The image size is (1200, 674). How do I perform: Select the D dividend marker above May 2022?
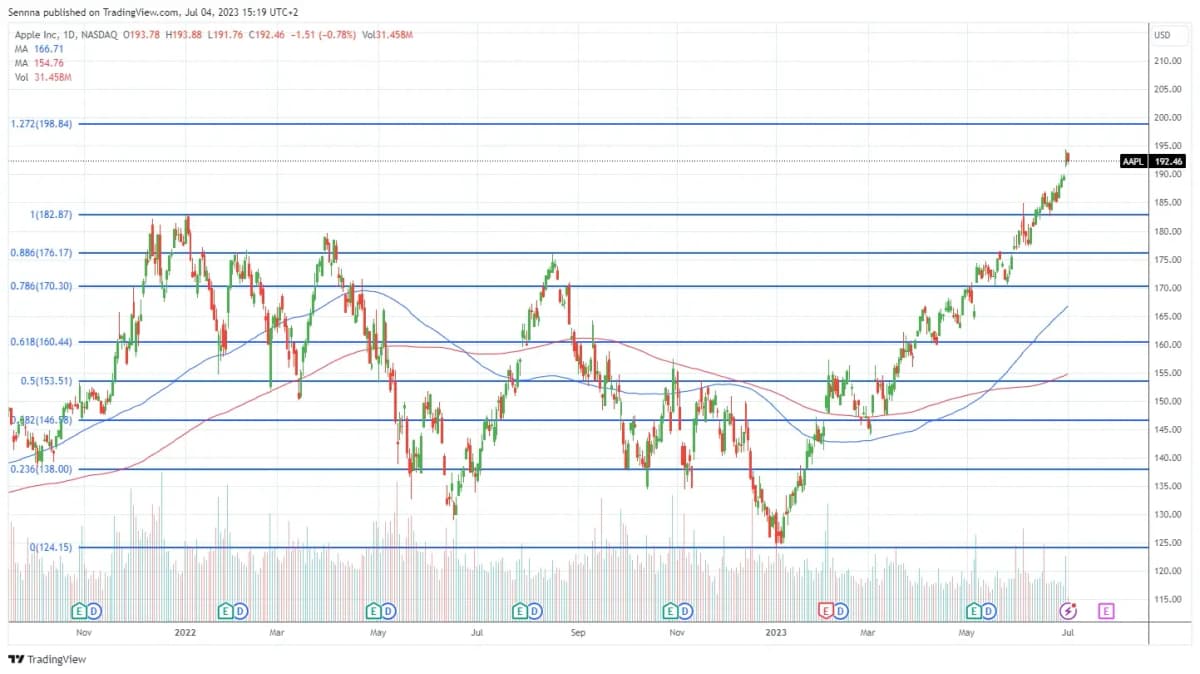(388, 610)
